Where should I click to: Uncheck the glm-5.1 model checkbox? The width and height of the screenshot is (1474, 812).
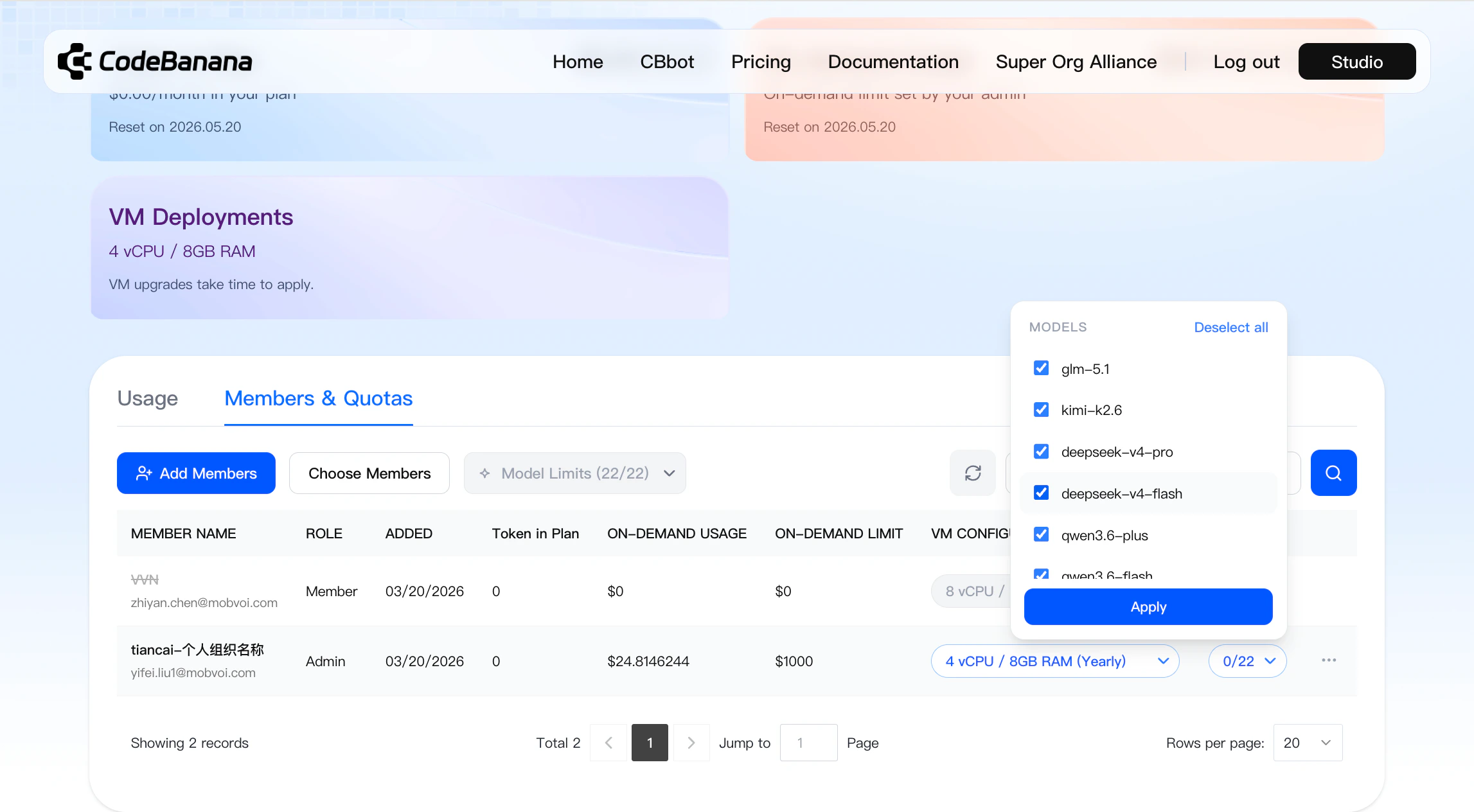1041,368
